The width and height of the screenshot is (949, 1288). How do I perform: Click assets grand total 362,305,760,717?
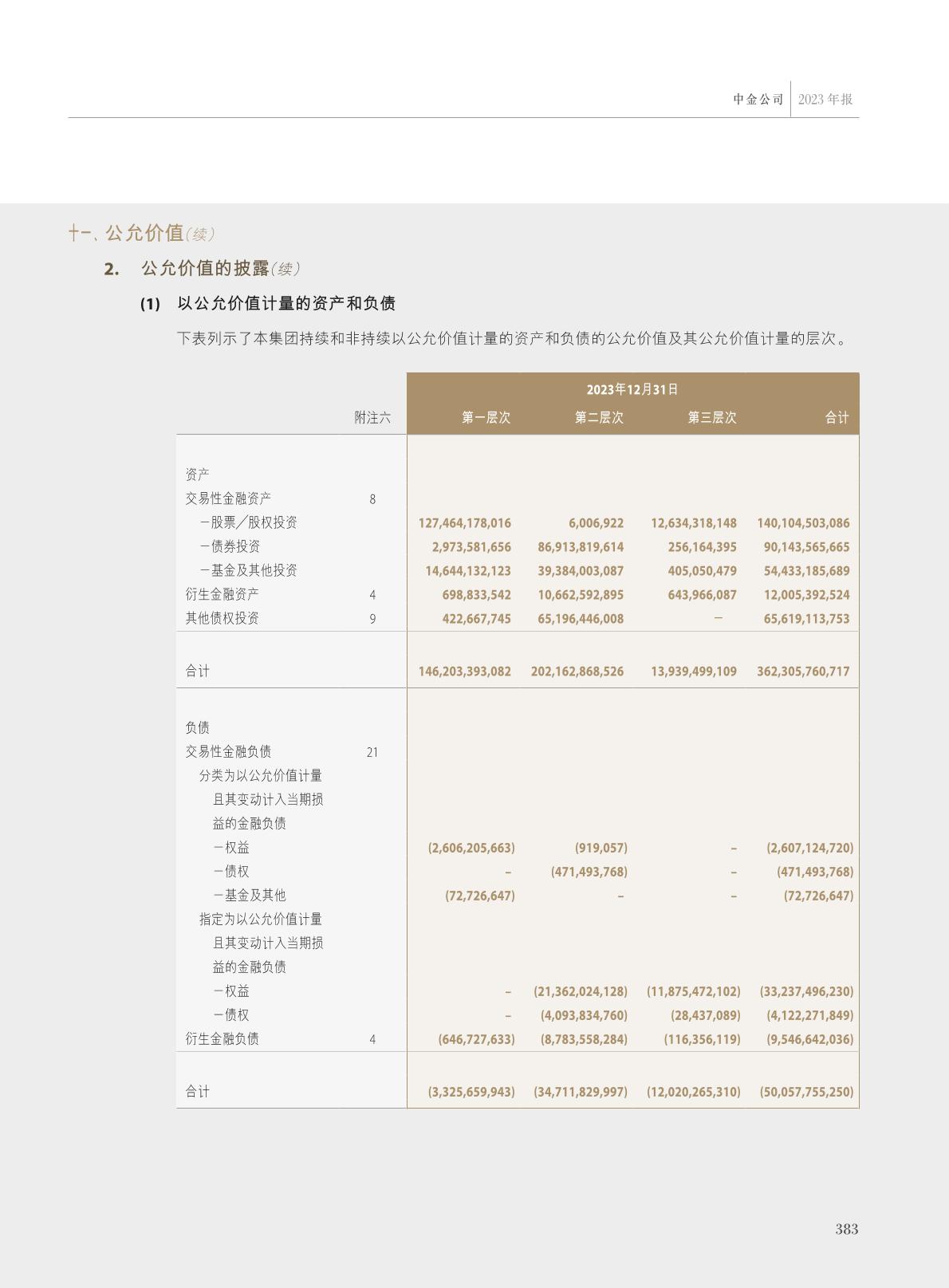803,672
